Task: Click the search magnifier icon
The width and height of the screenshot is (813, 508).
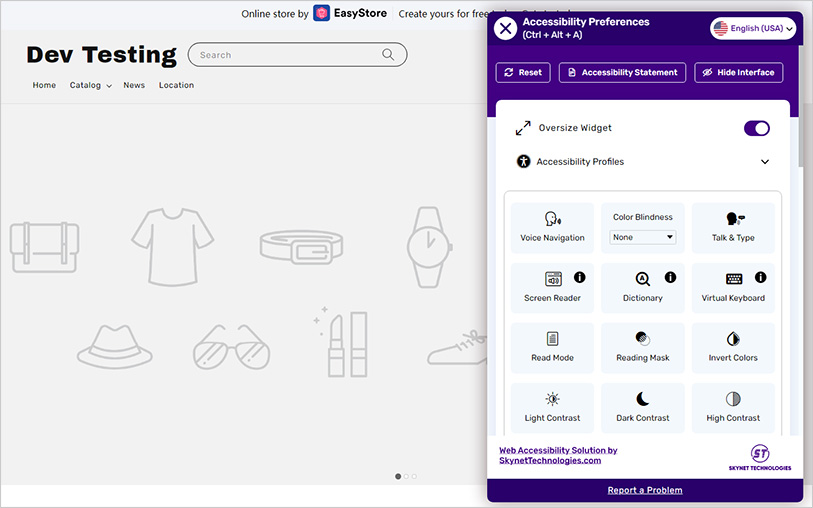Action: pos(388,54)
